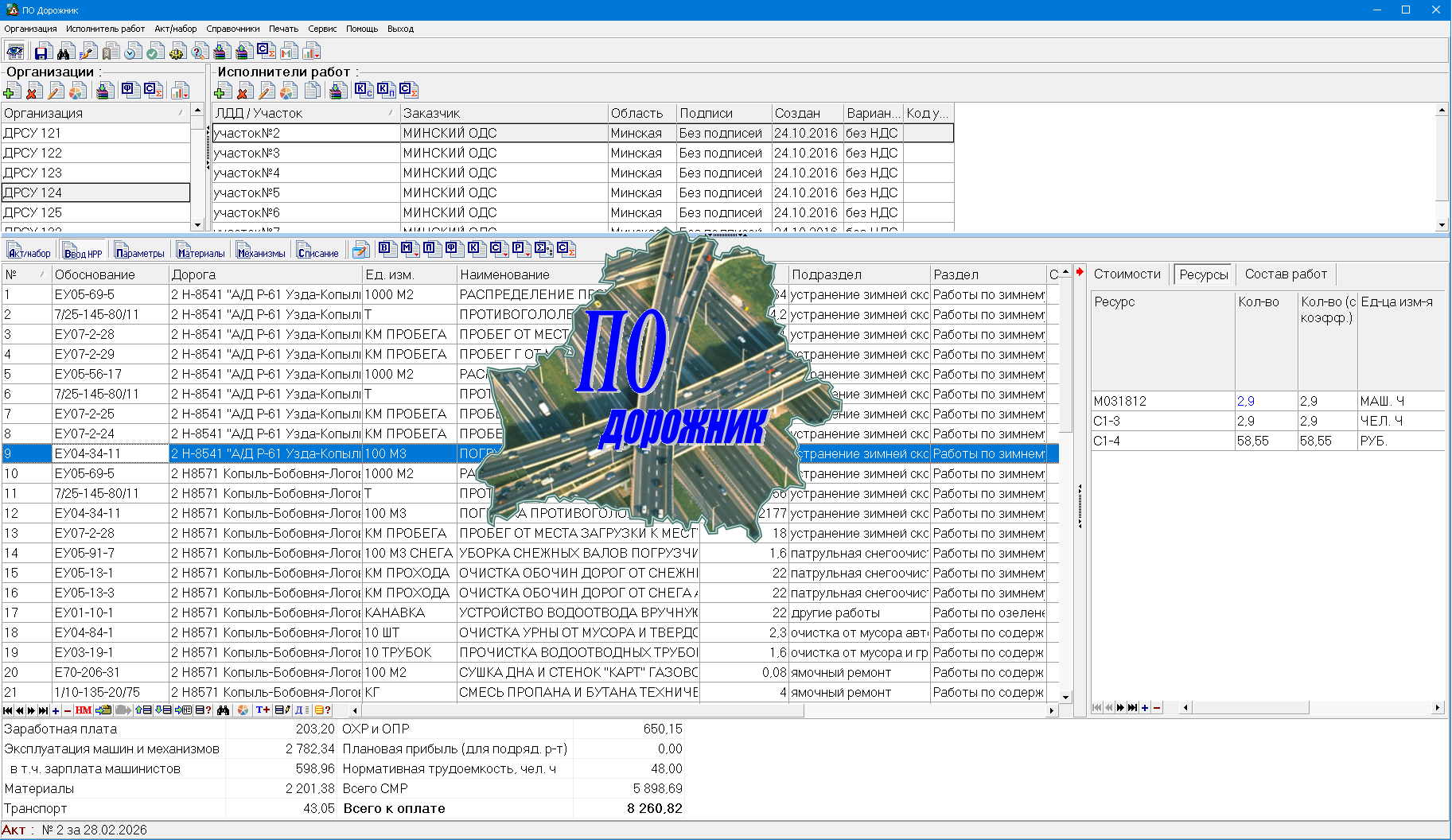Open chart report dropdown in Организации toolbar
This screenshot has height=840, width=1452.
coord(181,91)
